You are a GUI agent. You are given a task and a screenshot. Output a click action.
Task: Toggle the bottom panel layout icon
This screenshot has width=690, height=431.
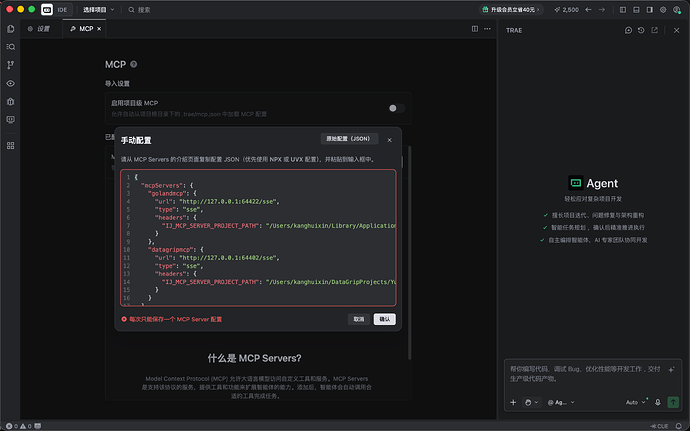pos(636,10)
